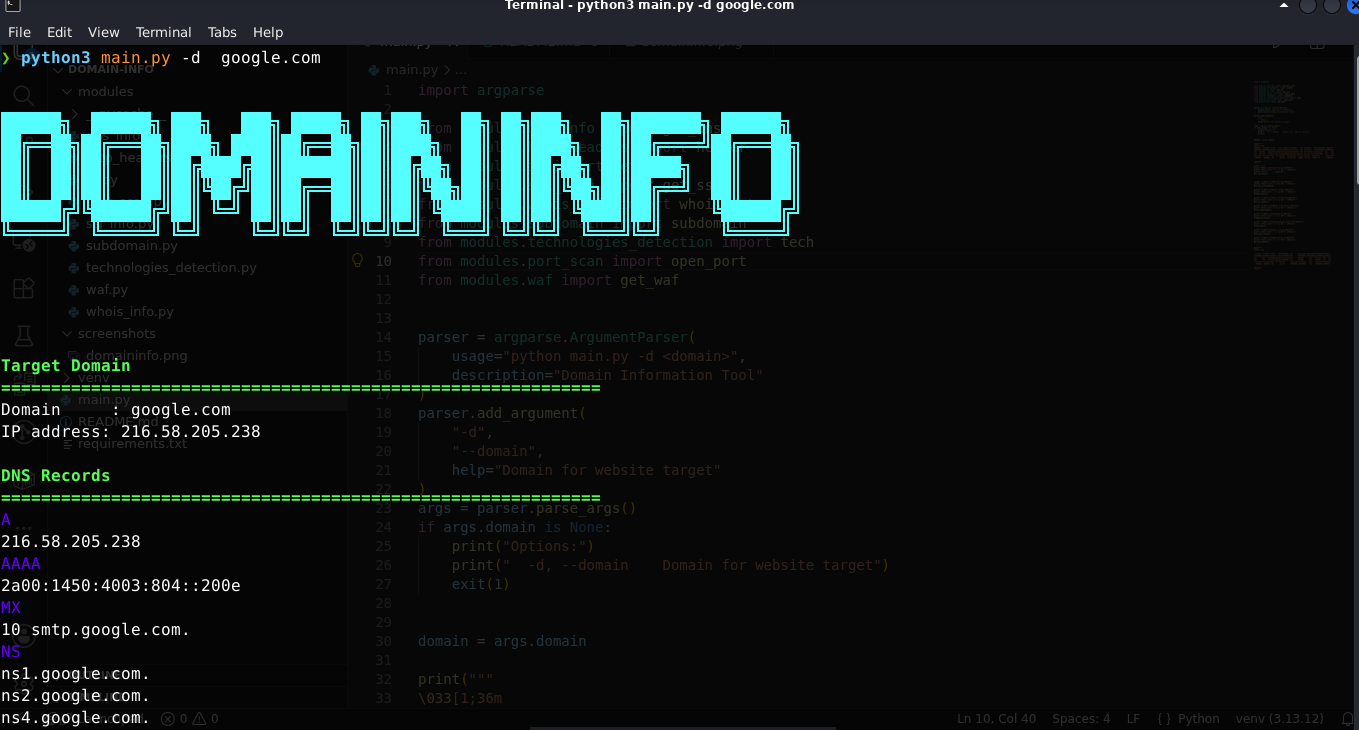
Task: Open subdomain.py in VS Code explorer
Action: (131, 246)
